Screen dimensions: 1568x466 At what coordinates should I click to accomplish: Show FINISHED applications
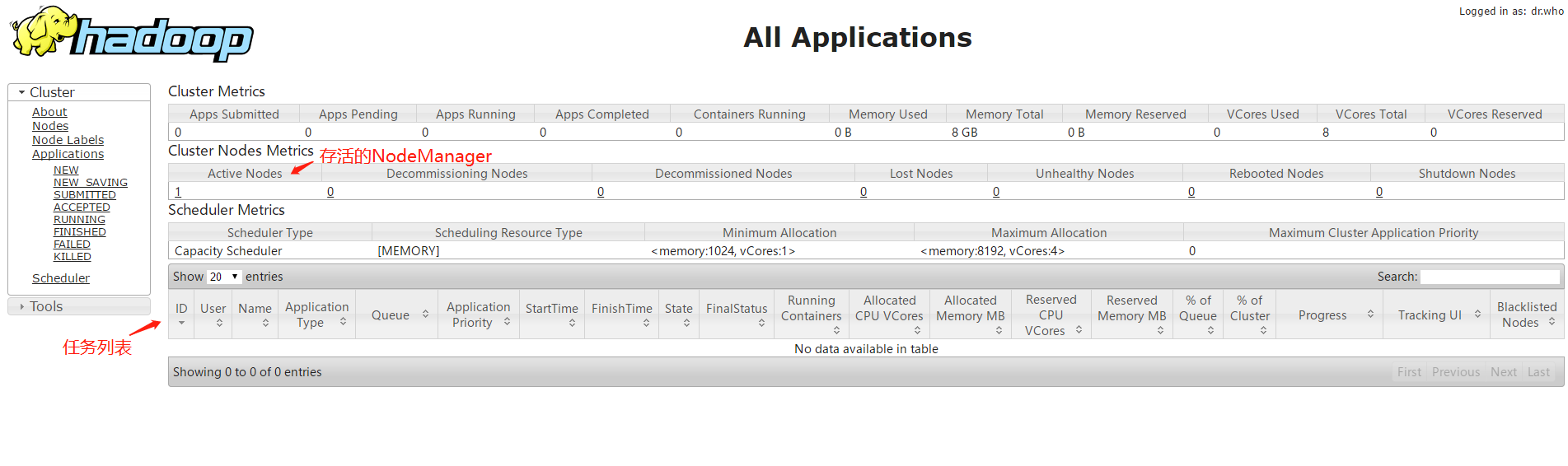[x=80, y=232]
